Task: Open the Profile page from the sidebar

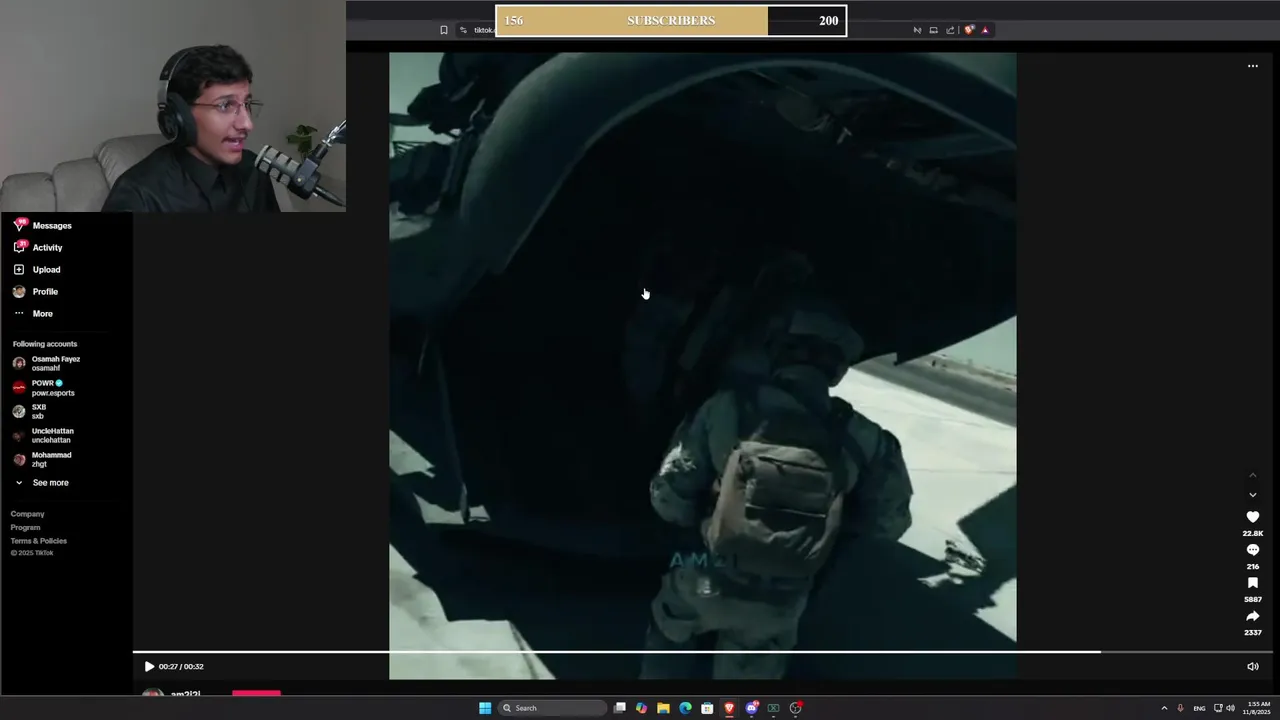Action: tap(36, 292)
